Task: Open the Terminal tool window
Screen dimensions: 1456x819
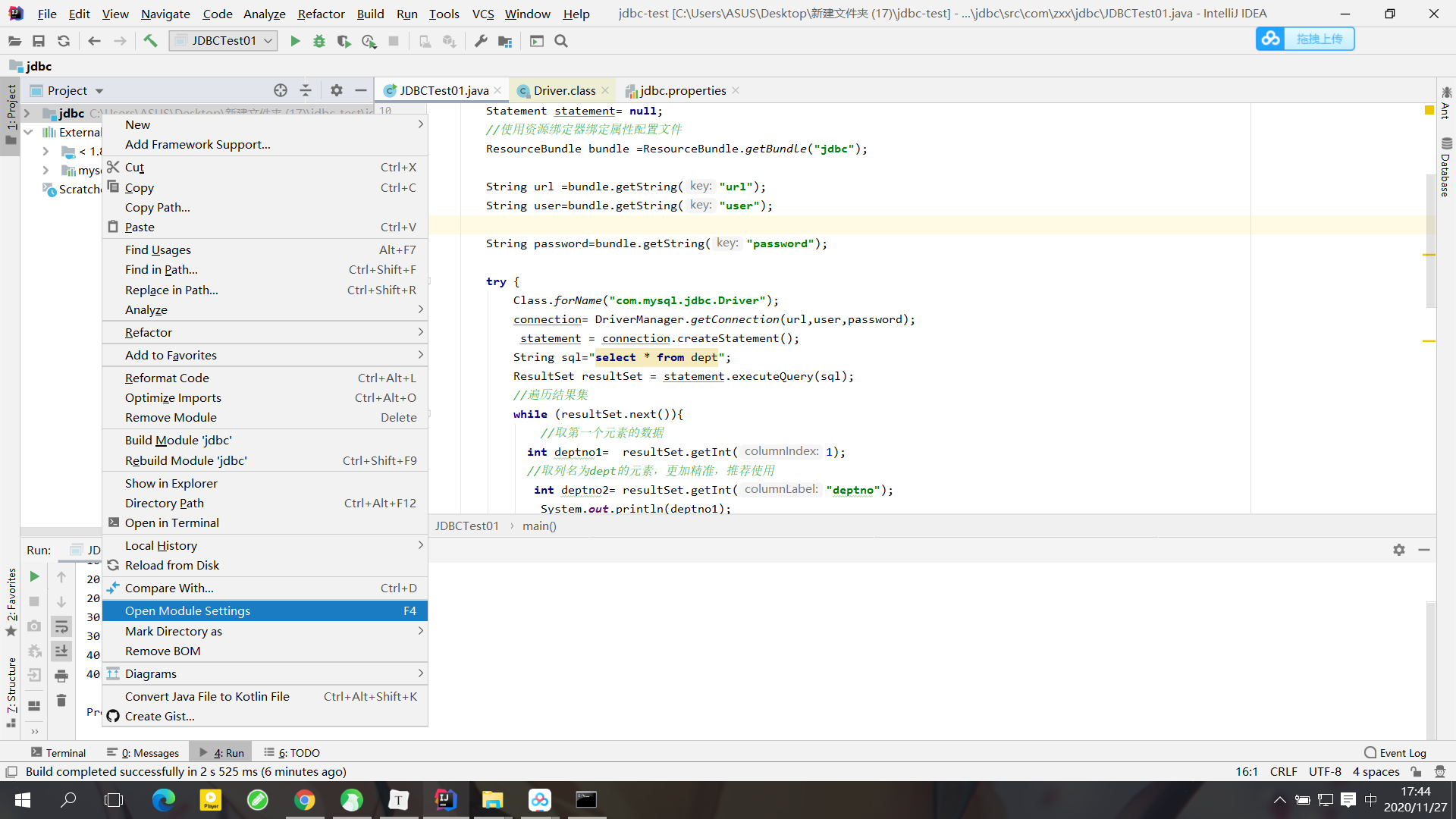Action: click(x=58, y=752)
